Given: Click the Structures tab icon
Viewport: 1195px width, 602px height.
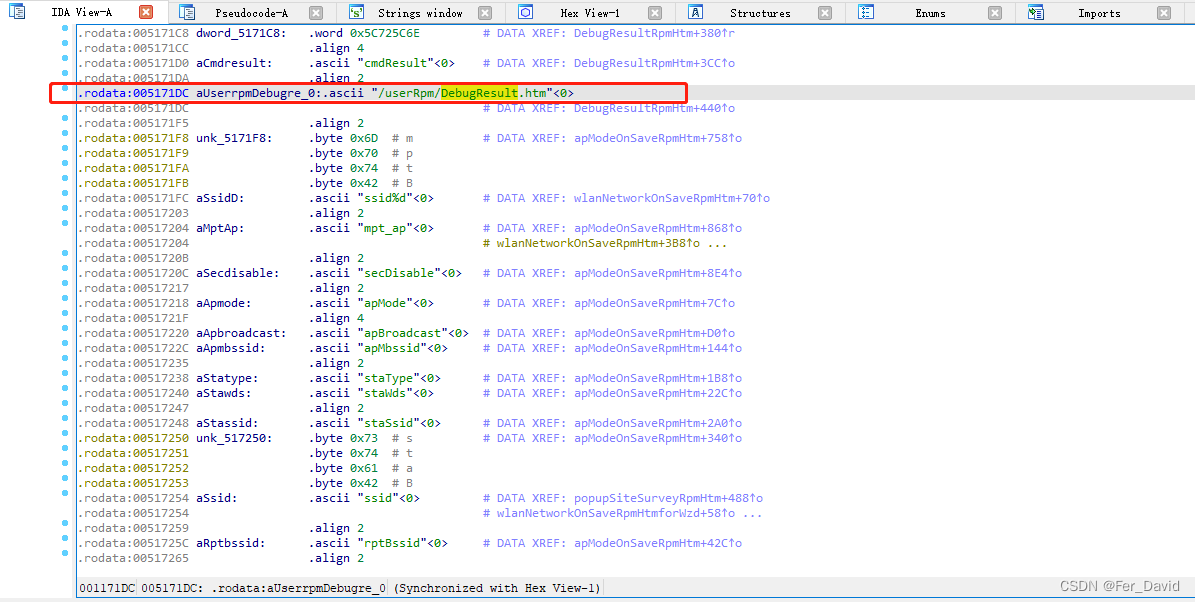Looking at the screenshot, I should pos(695,12).
